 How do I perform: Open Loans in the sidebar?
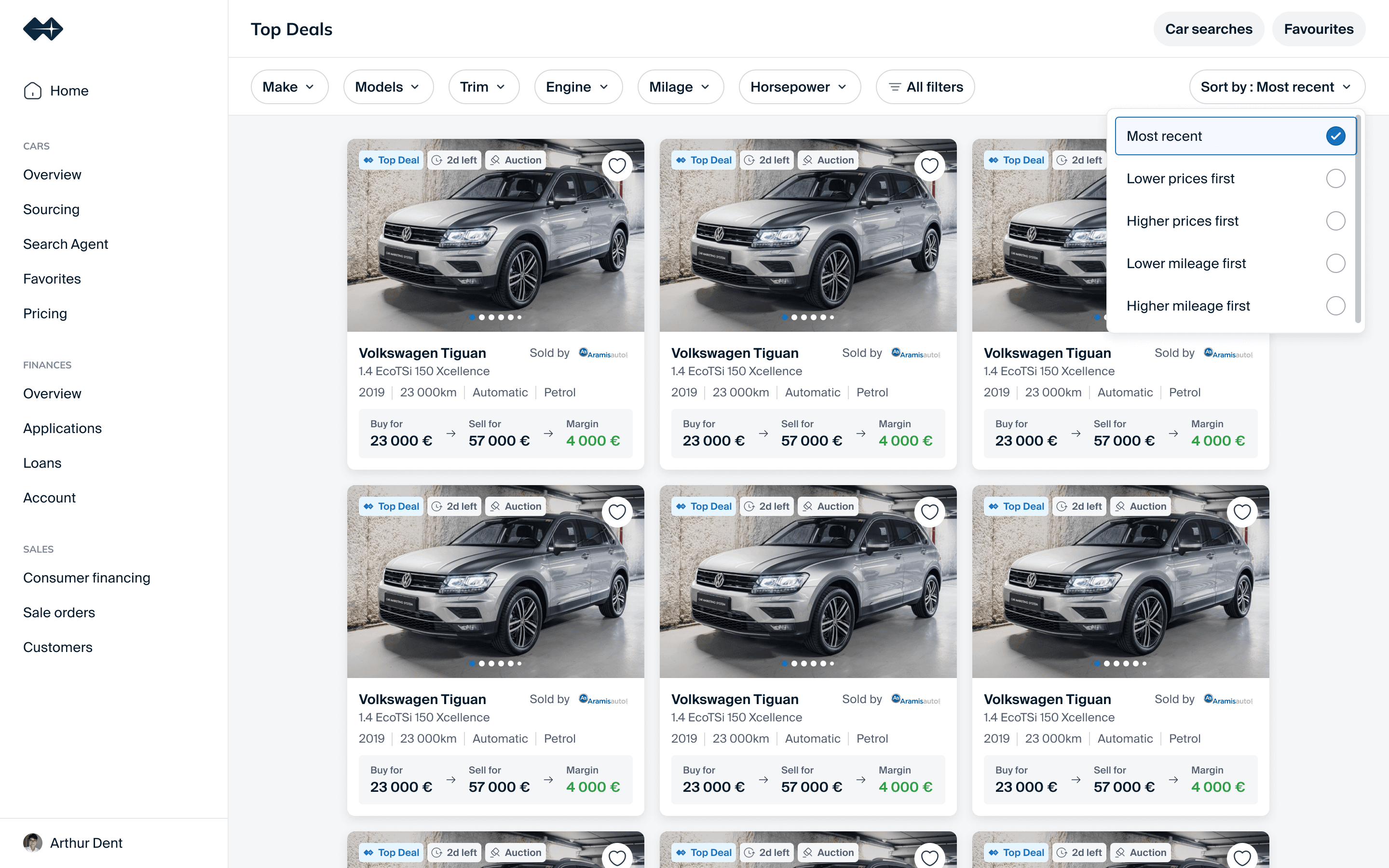coord(42,463)
